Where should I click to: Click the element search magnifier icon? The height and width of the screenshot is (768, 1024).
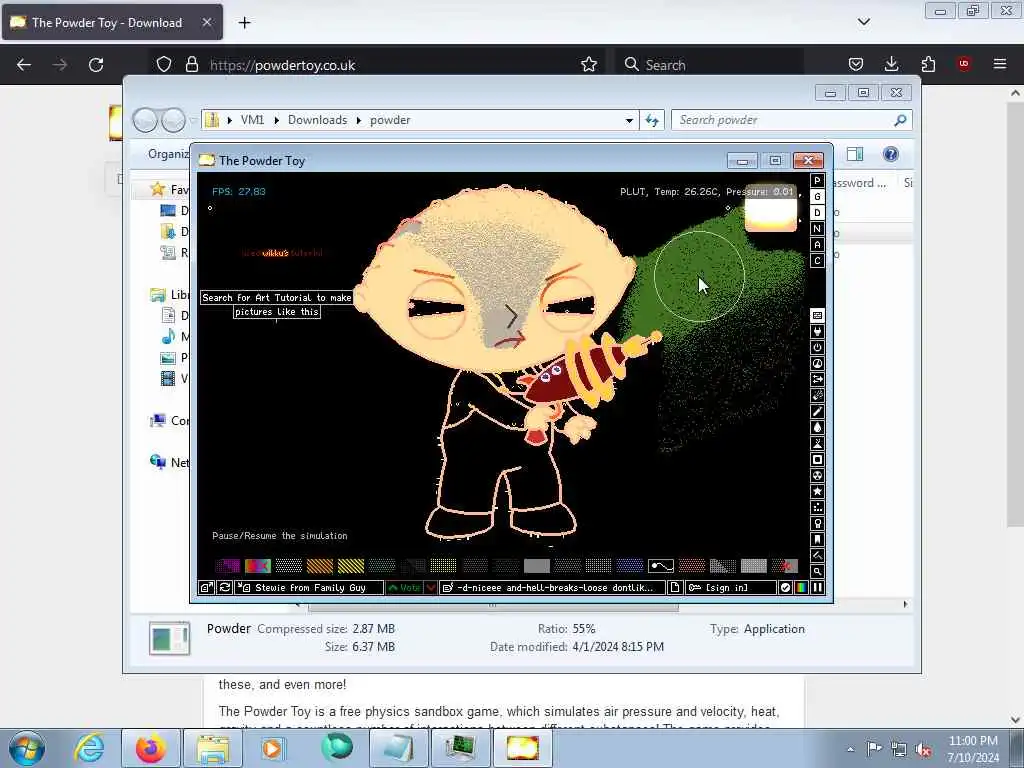(817, 571)
